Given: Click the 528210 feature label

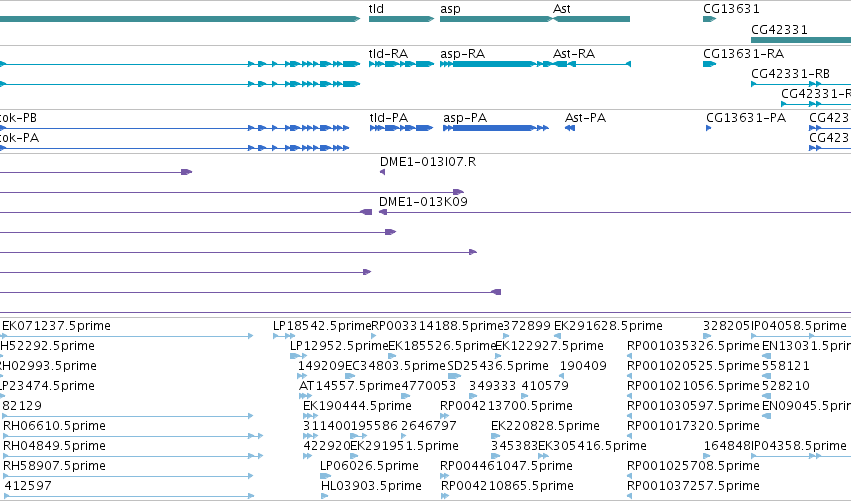Looking at the screenshot, I should coord(785,386).
